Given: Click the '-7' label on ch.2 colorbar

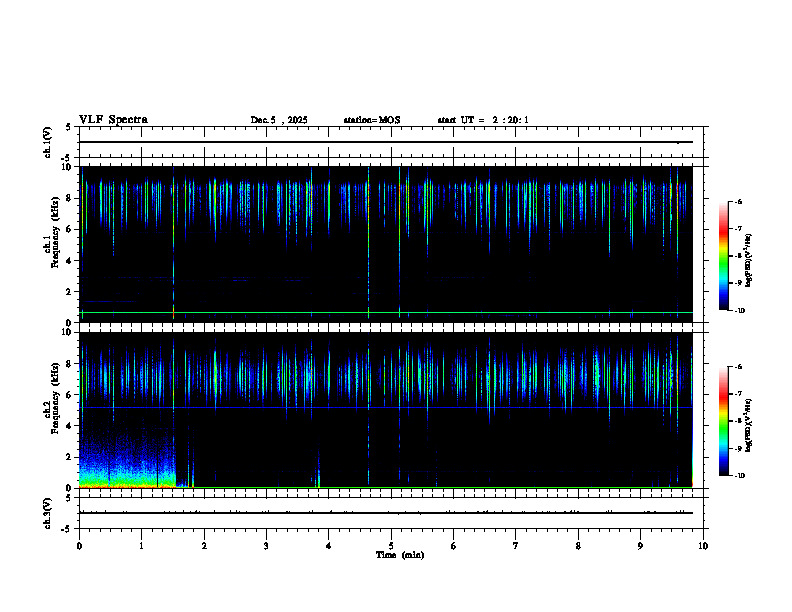Looking at the screenshot, I should coord(738,394).
